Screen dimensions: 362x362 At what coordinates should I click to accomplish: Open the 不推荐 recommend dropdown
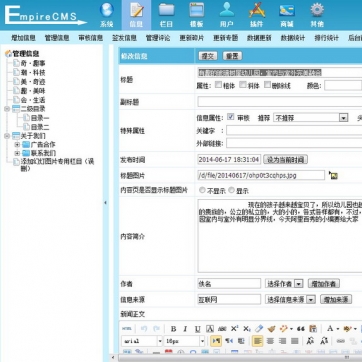pos(311,117)
